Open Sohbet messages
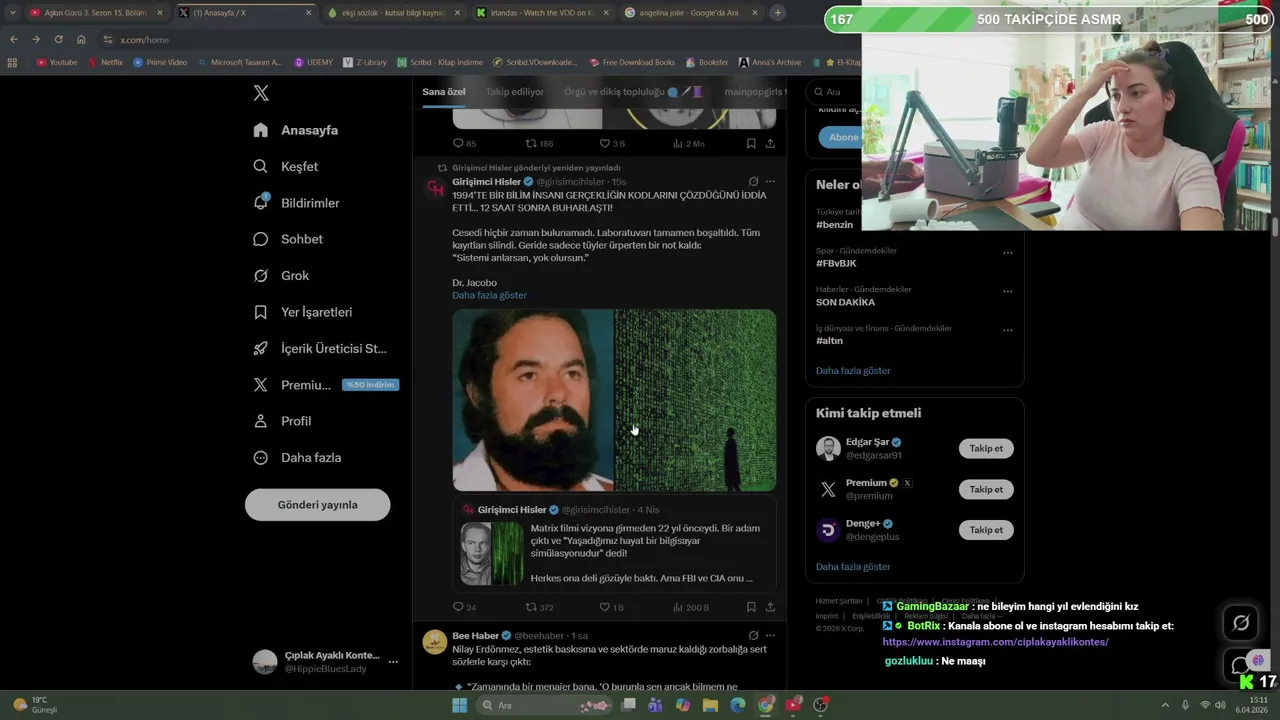 click(288, 239)
